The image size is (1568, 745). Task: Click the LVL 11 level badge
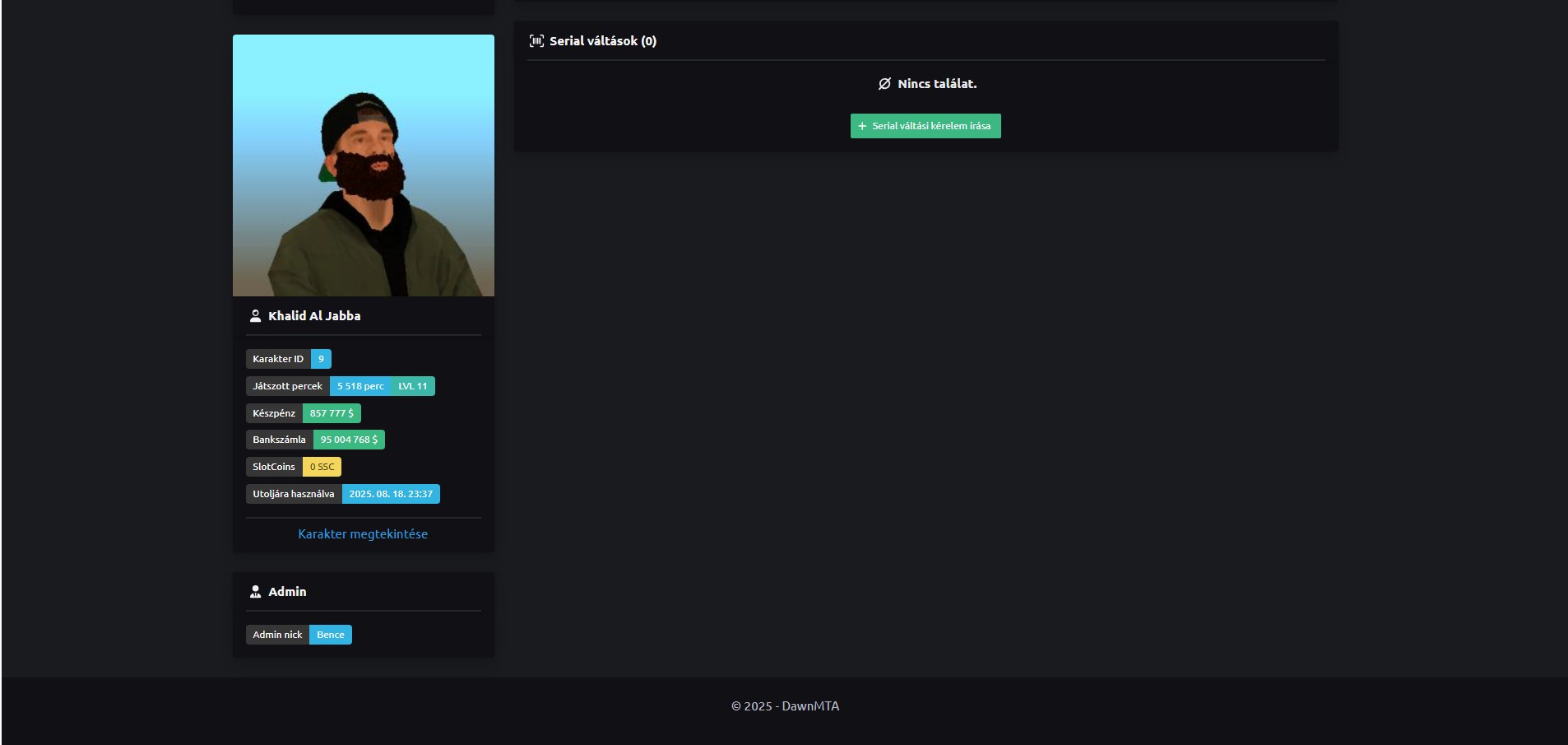(x=413, y=386)
